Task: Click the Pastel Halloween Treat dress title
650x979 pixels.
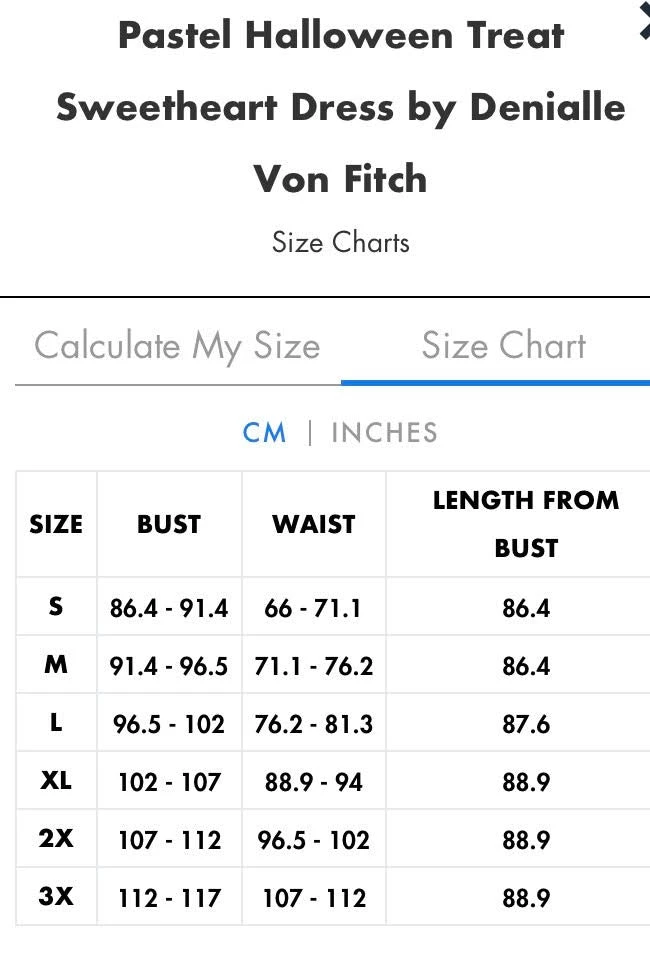Action: click(341, 107)
